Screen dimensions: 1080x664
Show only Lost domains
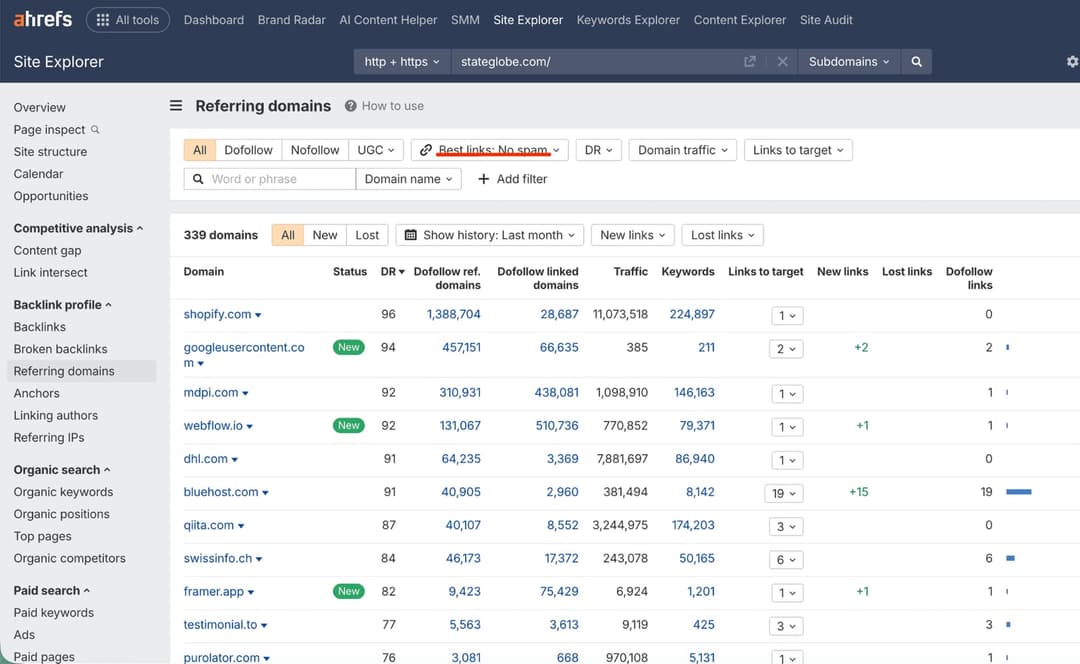(367, 235)
